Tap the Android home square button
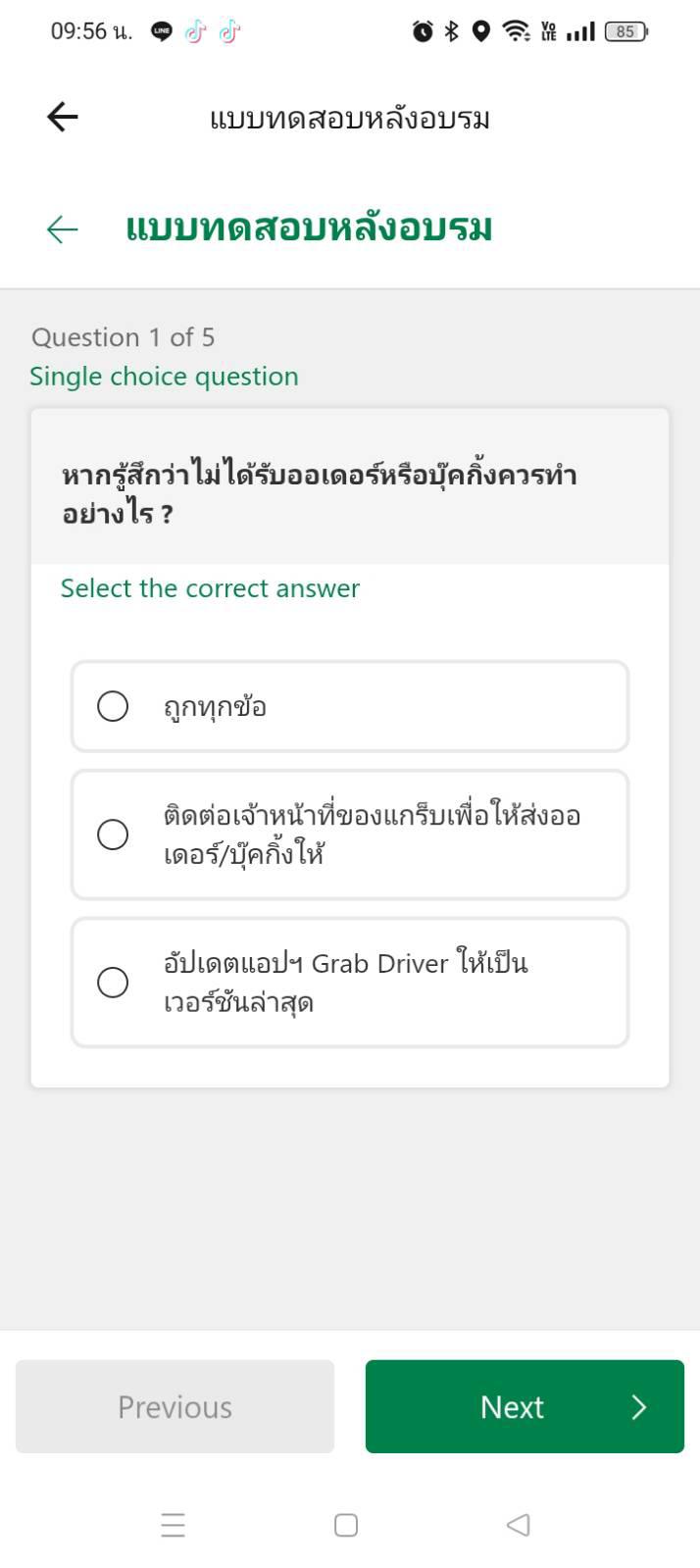Image resolution: width=700 pixels, height=1568 pixels. point(346,1525)
